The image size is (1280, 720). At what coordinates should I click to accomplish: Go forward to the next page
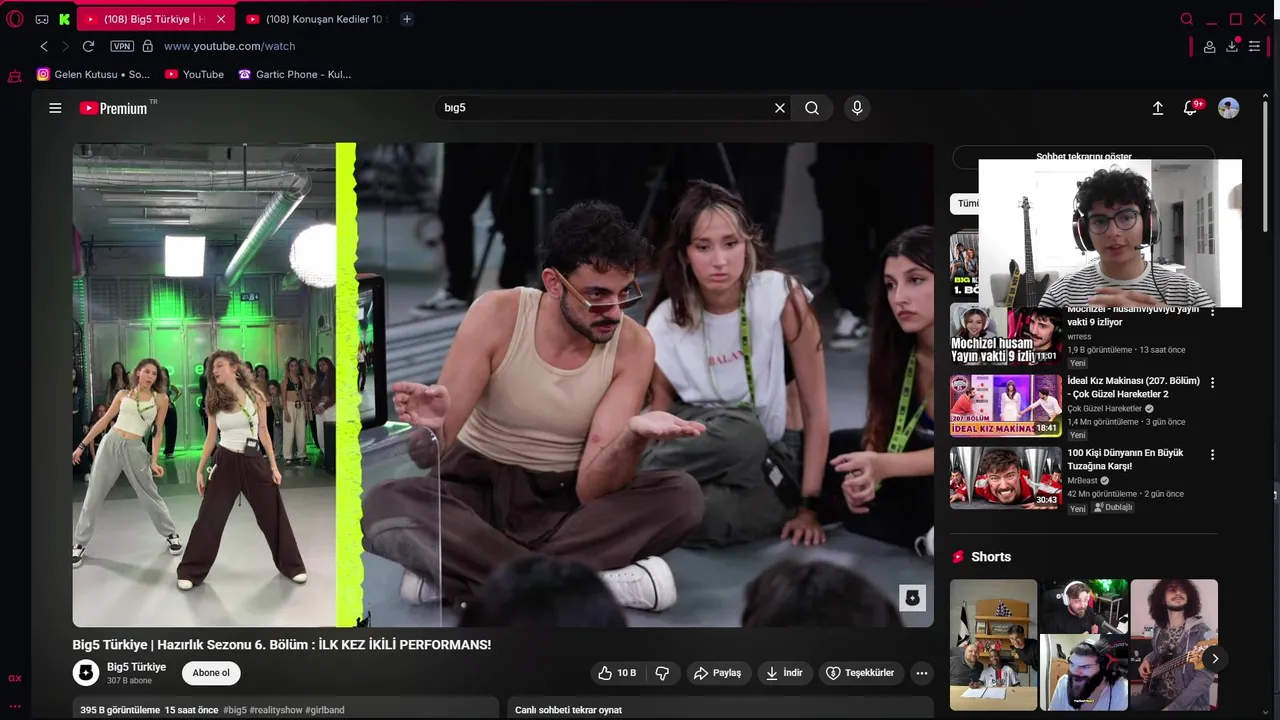point(66,46)
